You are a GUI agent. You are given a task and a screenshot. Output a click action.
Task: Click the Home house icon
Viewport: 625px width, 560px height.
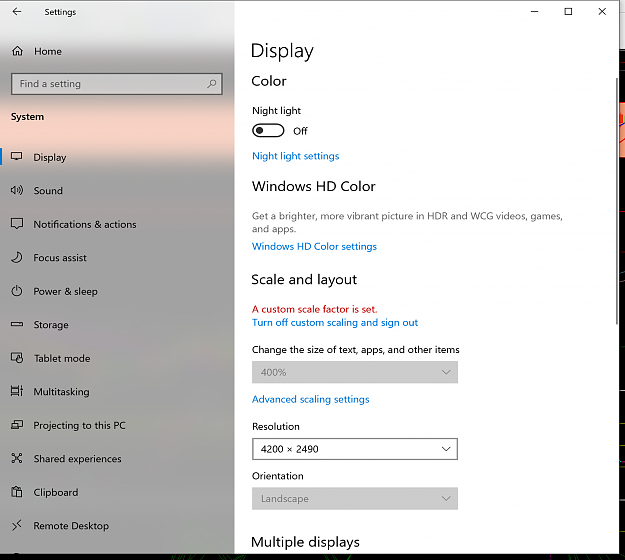[17, 51]
